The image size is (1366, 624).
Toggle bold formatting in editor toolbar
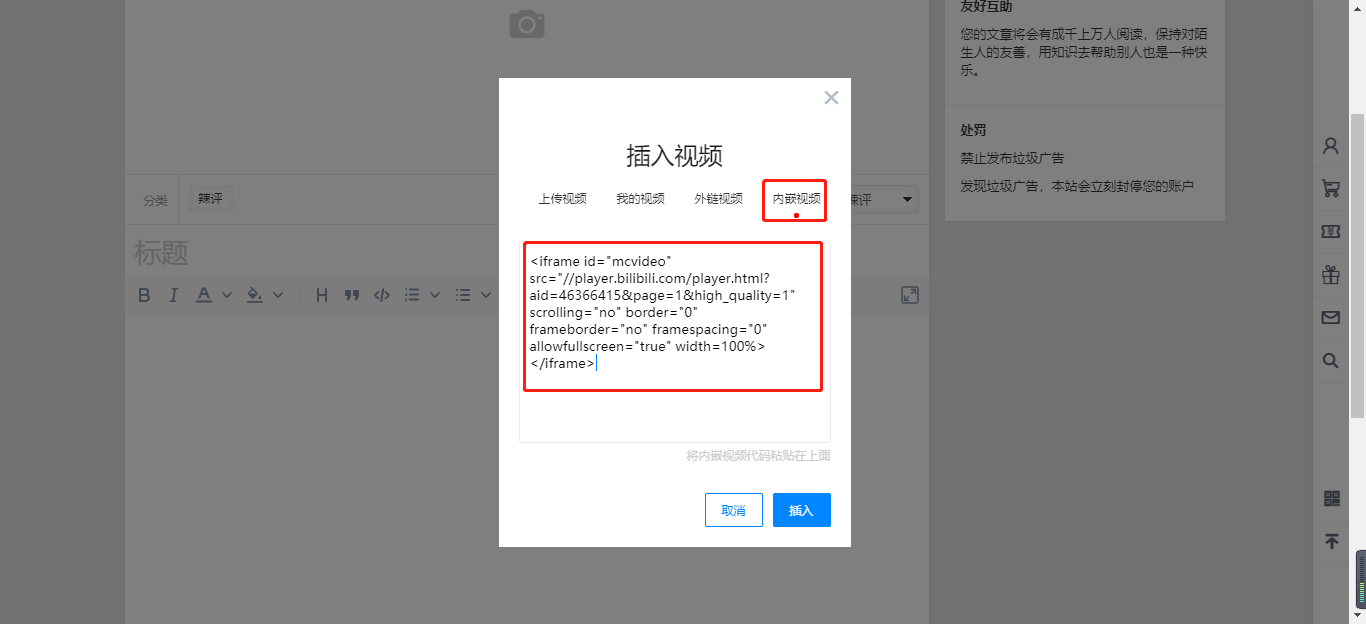(x=144, y=295)
